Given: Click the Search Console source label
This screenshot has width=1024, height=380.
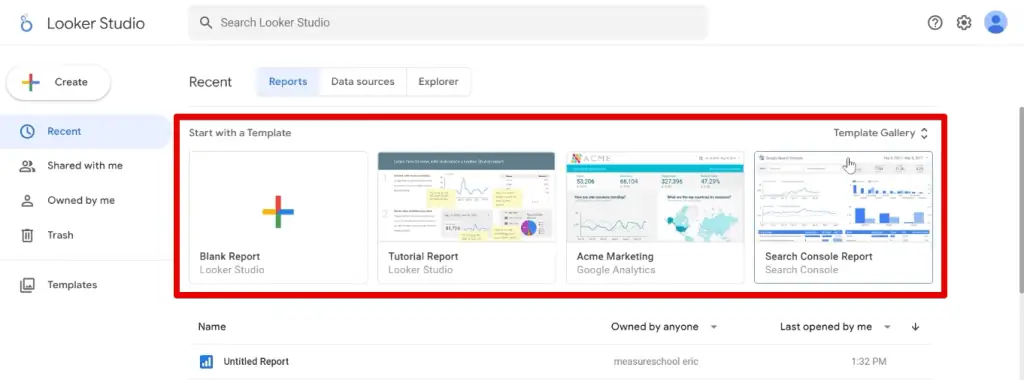Looking at the screenshot, I should 801,270.
